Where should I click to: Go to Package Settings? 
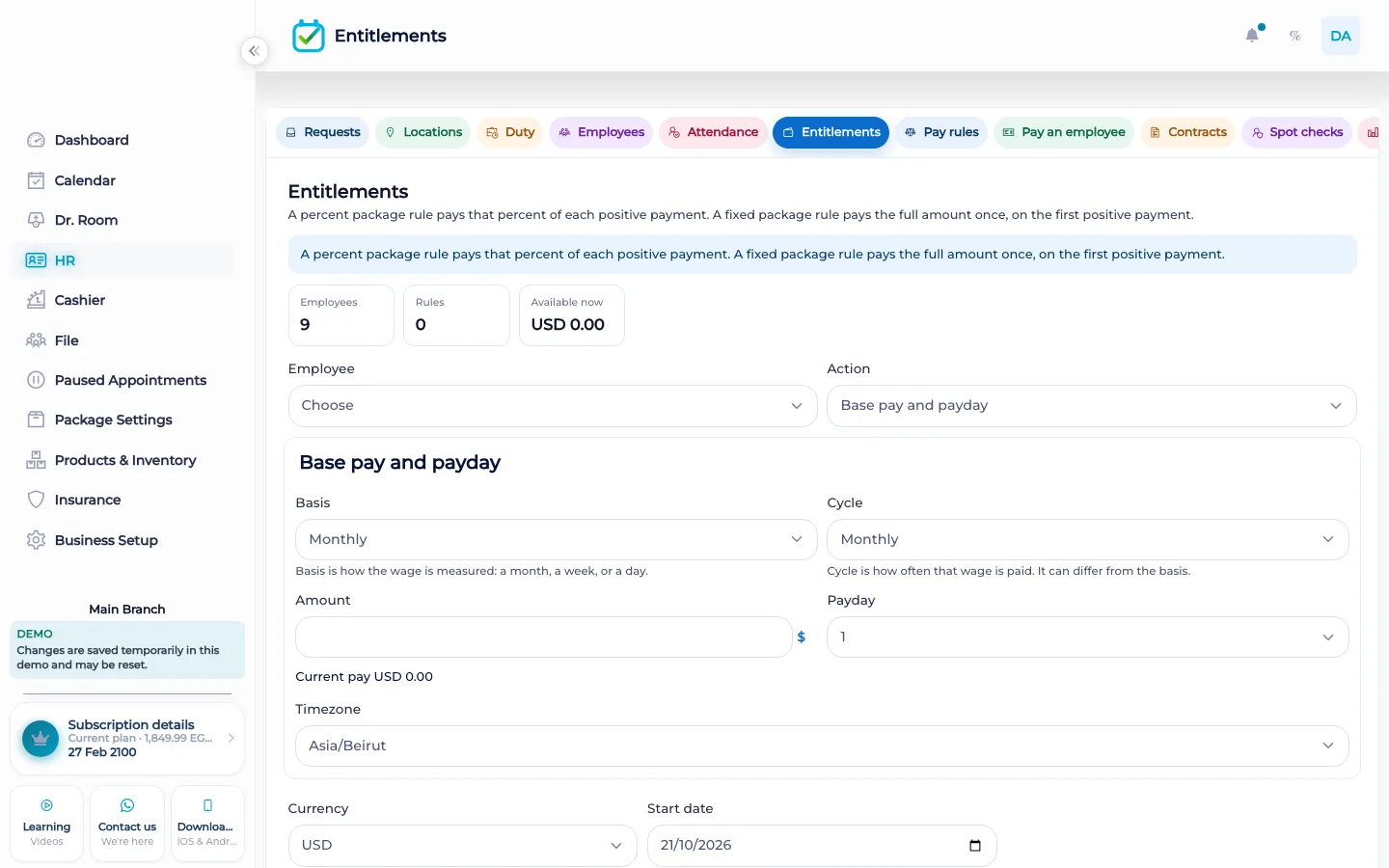point(123,420)
